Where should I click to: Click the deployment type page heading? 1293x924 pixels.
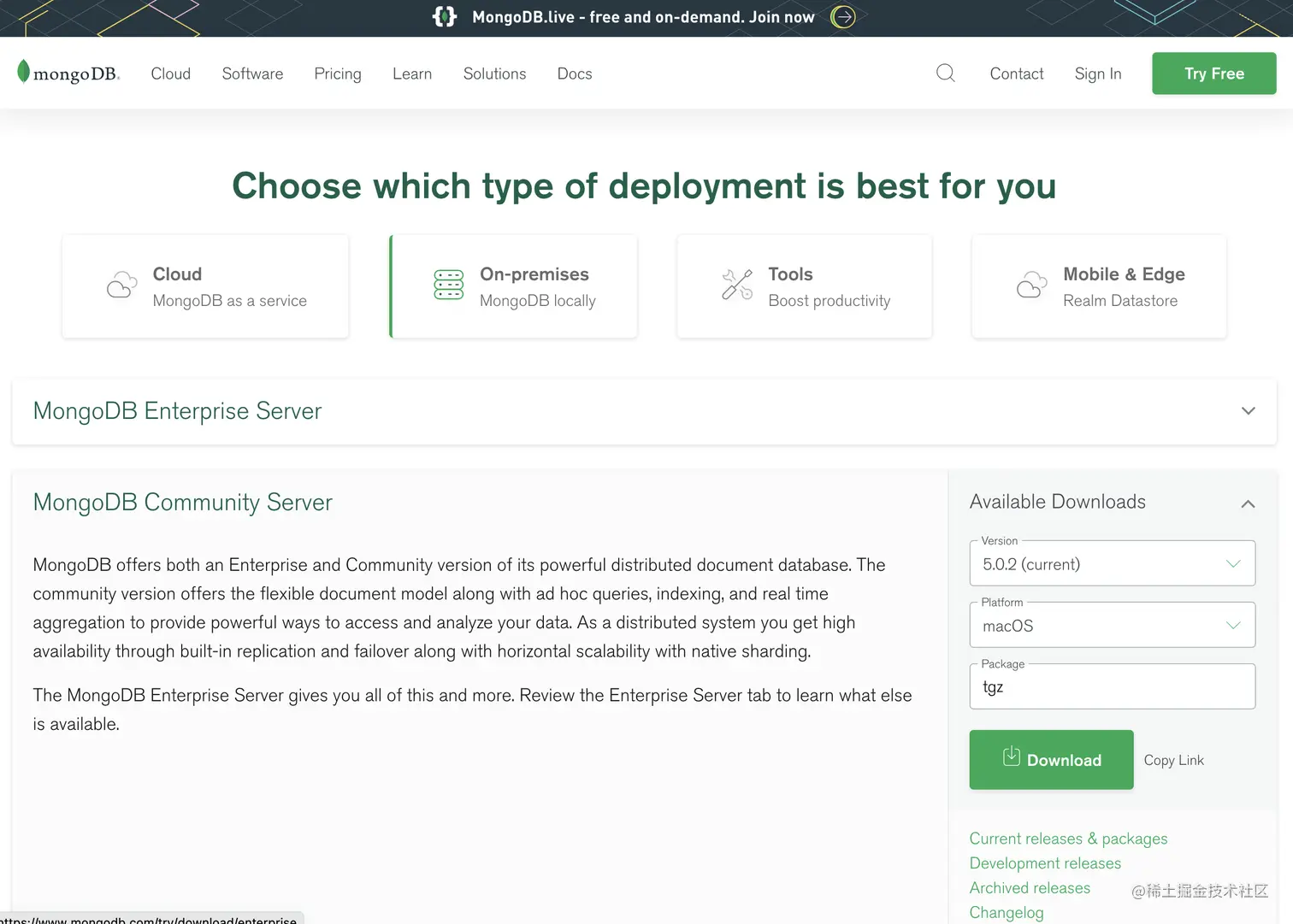[645, 186]
